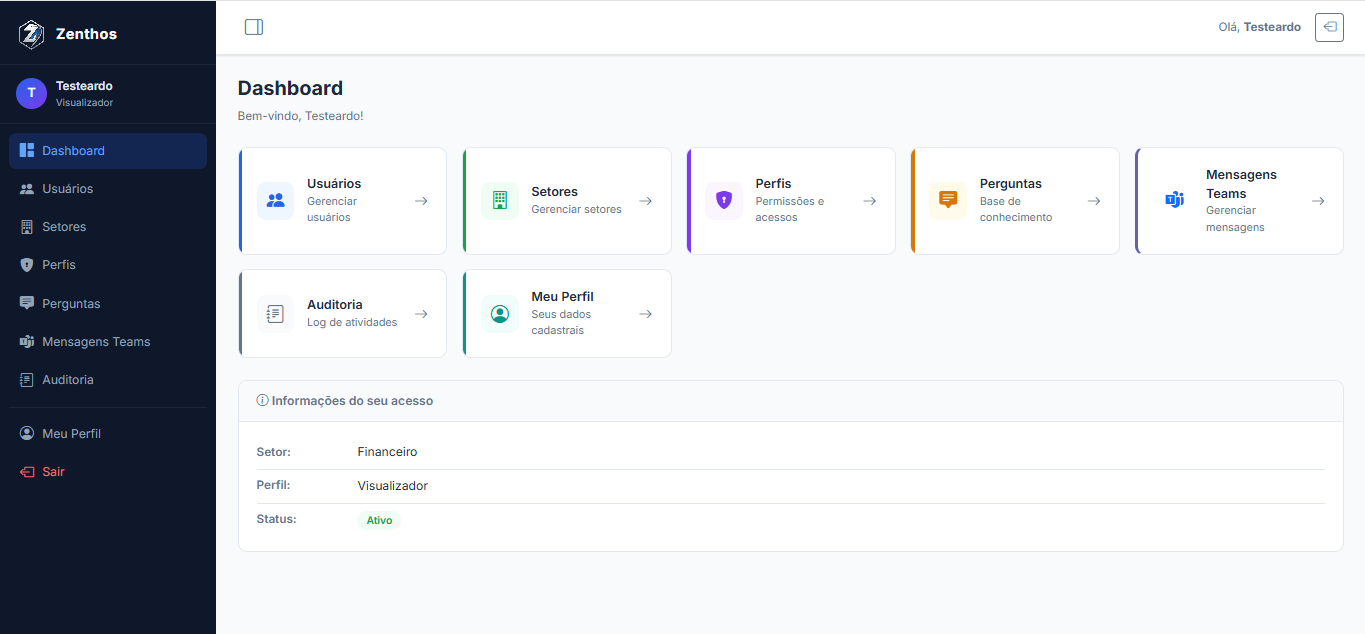The height and width of the screenshot is (634, 1365).
Task: Click the Usuários card people icon
Action: 276,201
